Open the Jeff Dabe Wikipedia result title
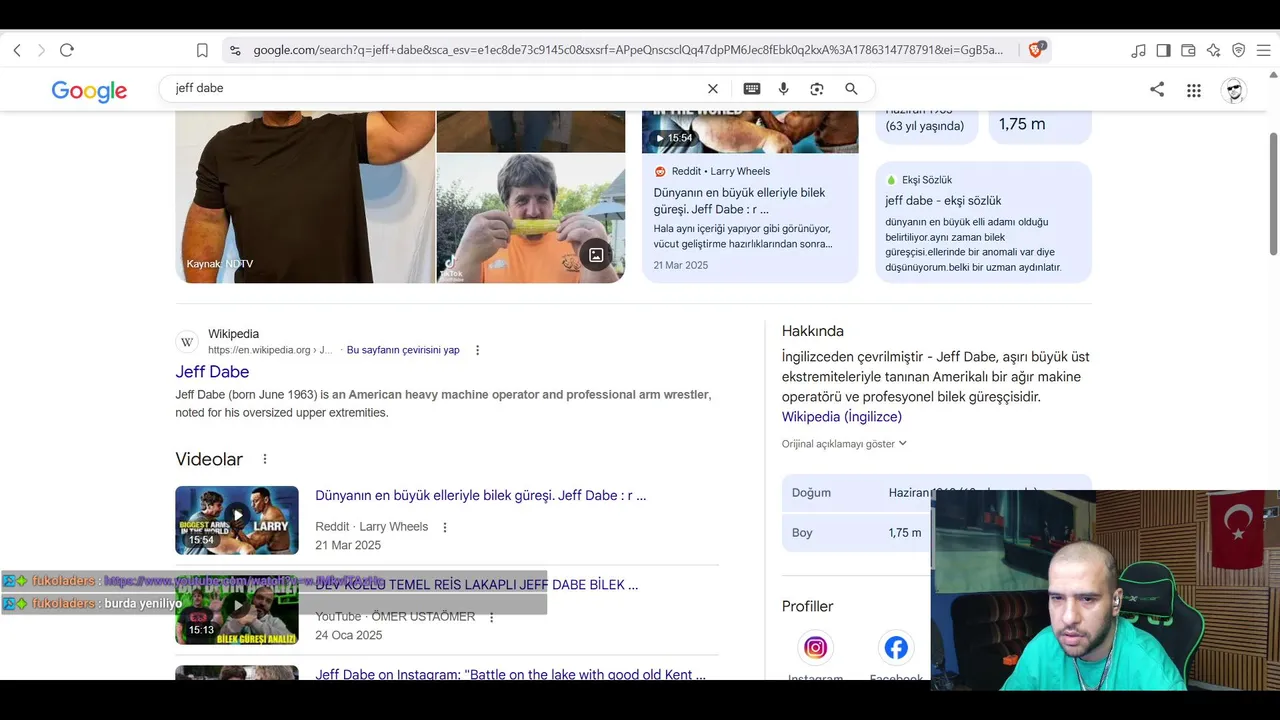This screenshot has width=1280, height=720. (x=212, y=372)
